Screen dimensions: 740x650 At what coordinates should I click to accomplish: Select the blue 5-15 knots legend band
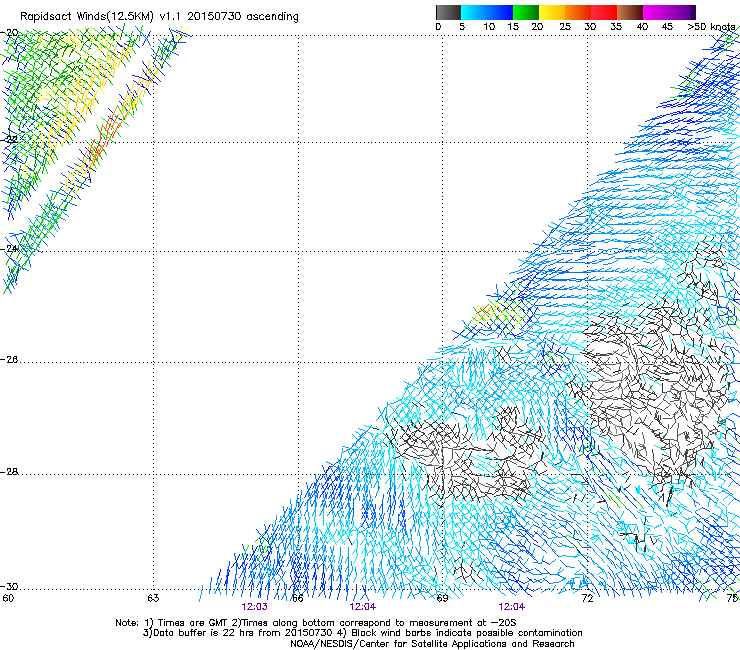487,12
